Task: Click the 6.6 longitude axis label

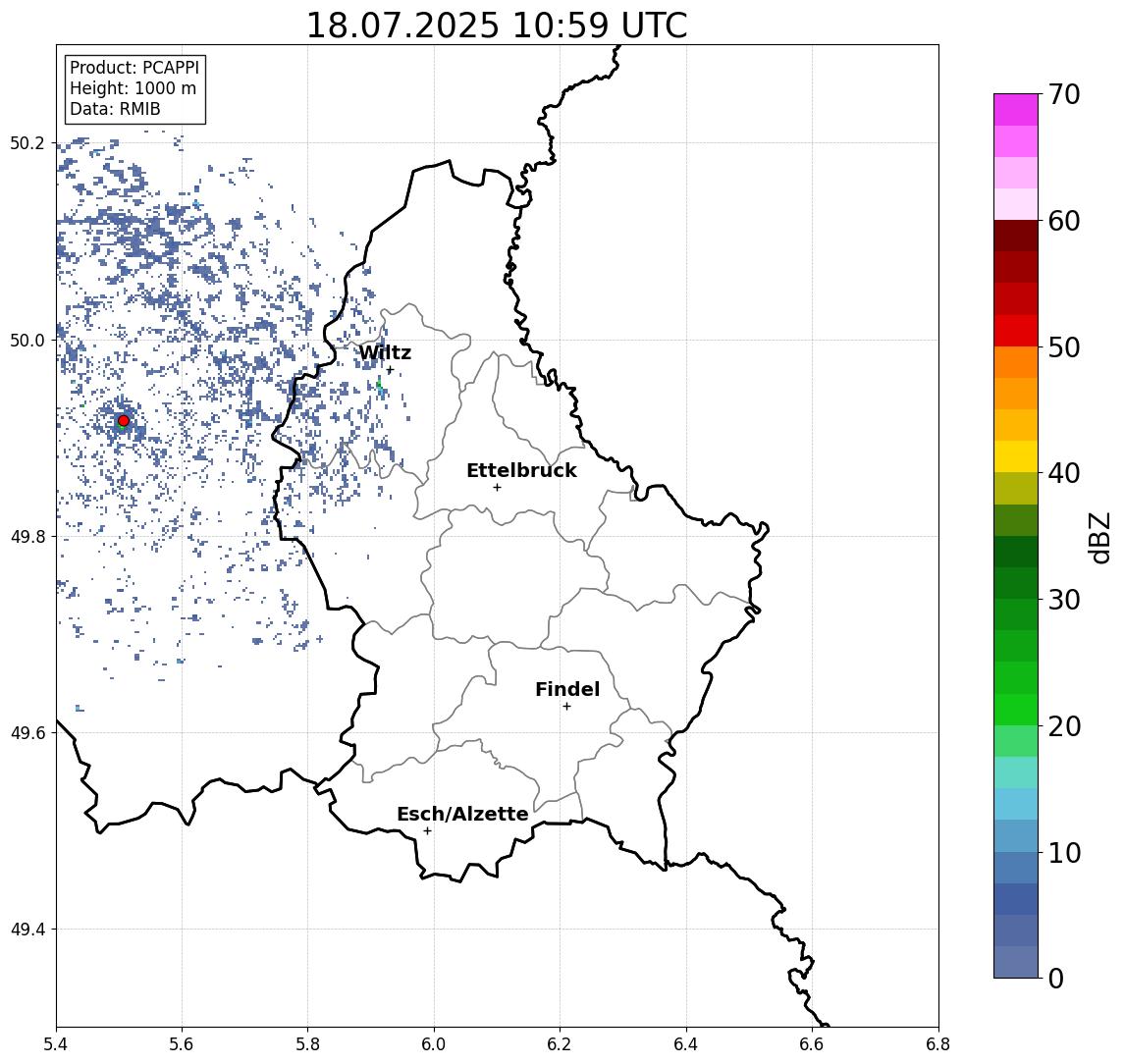Action: click(x=813, y=1044)
